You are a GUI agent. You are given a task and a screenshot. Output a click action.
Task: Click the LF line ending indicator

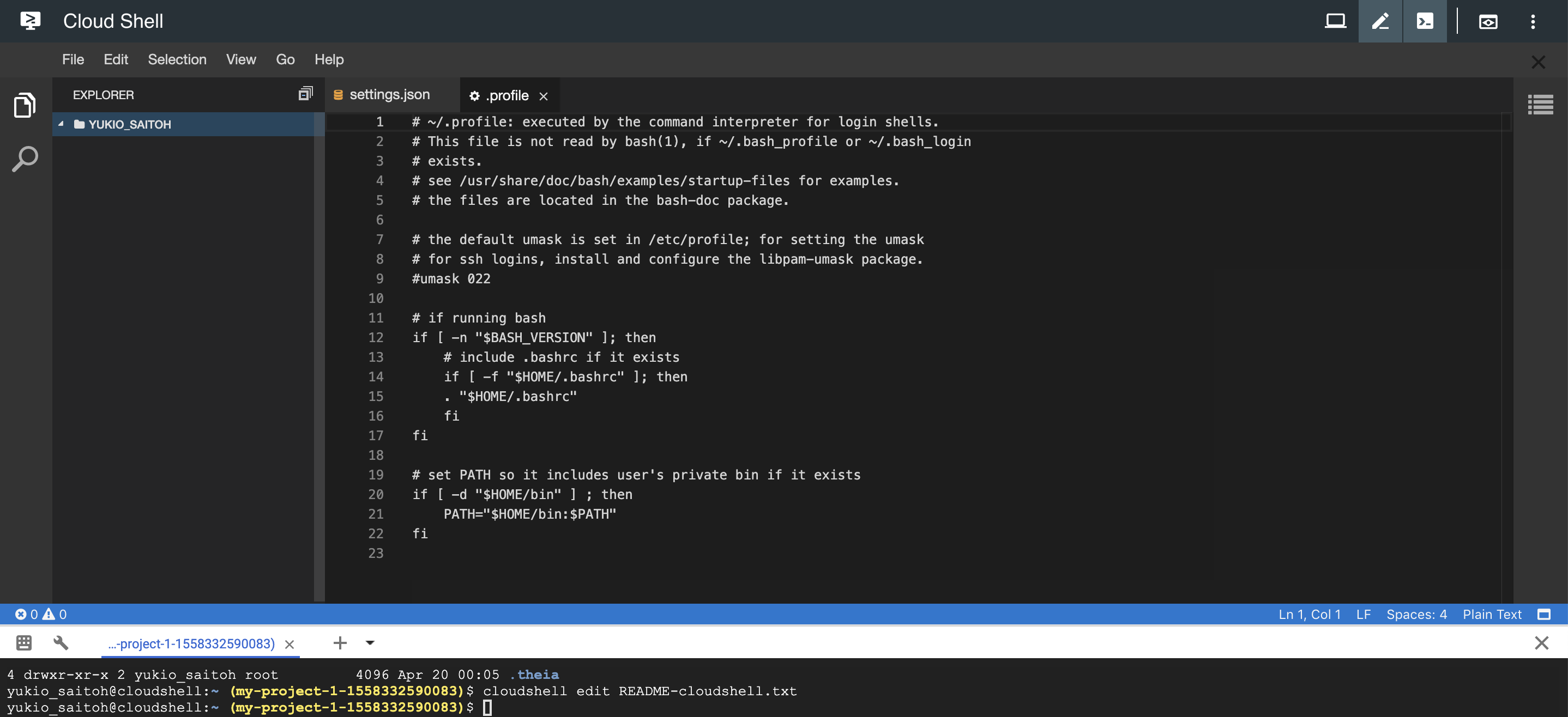[1363, 614]
